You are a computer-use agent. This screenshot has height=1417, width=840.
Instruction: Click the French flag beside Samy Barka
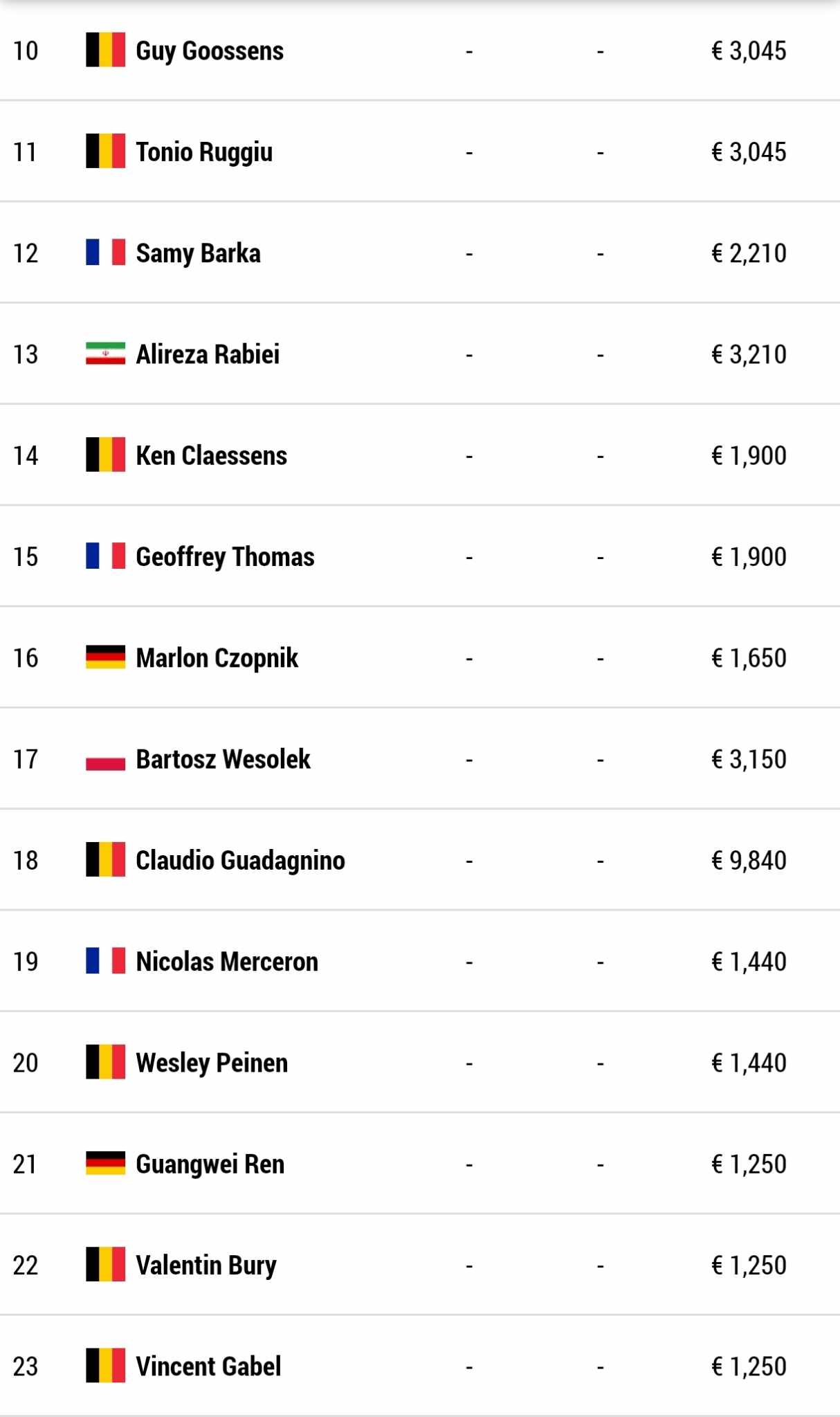pyautogui.click(x=105, y=253)
